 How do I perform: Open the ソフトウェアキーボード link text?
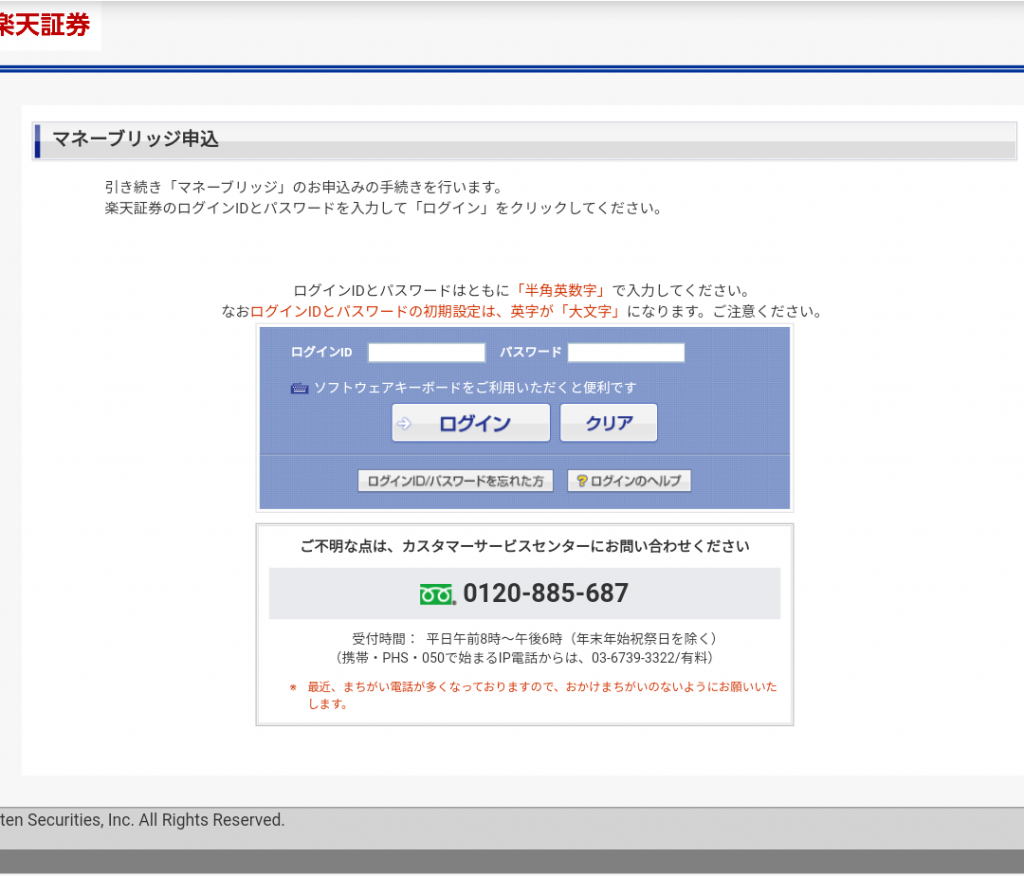475,387
